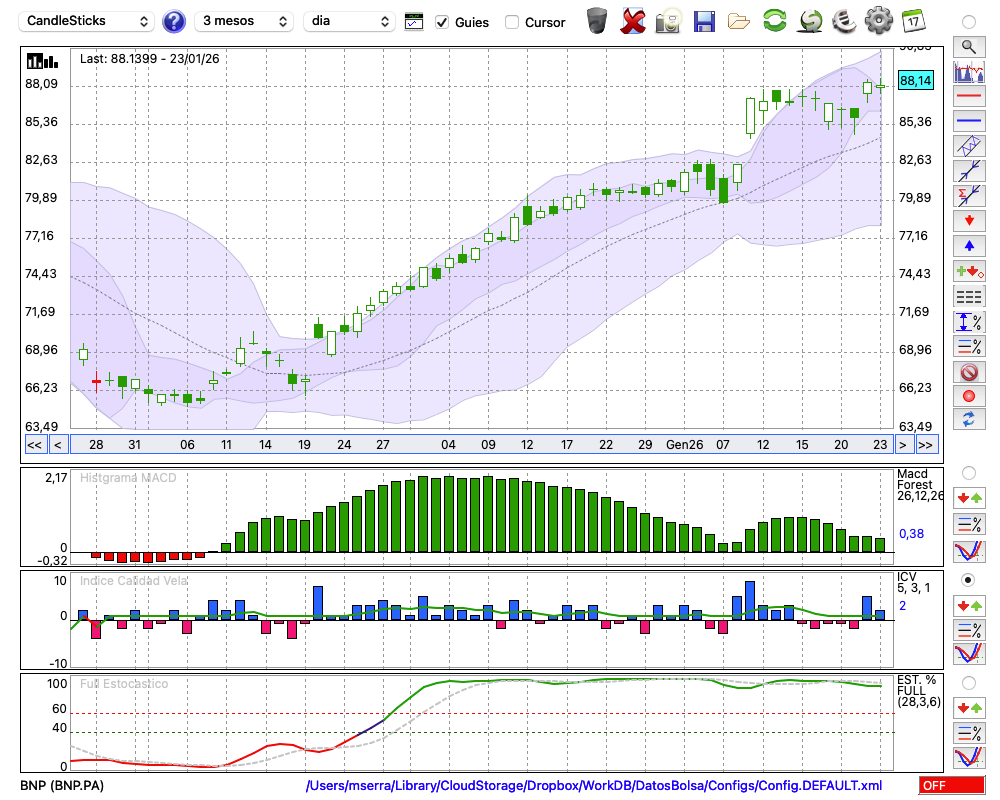The image size is (1000, 800).
Task: Select the red horizontal line tool
Action: (968, 97)
